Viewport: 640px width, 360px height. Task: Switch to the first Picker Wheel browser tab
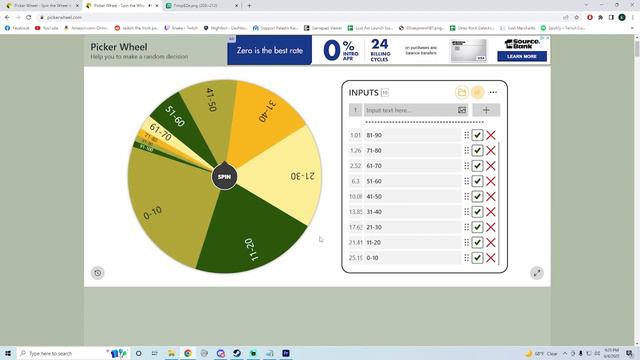pos(41,6)
